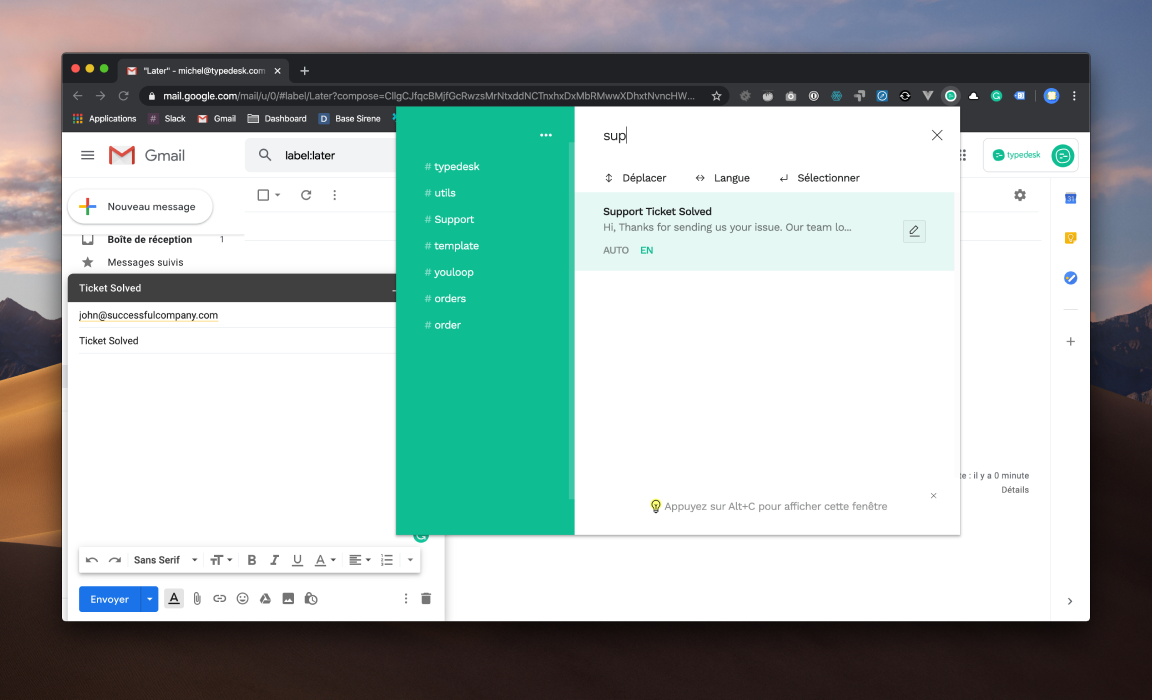Insert a numbered list

pyautogui.click(x=386, y=560)
